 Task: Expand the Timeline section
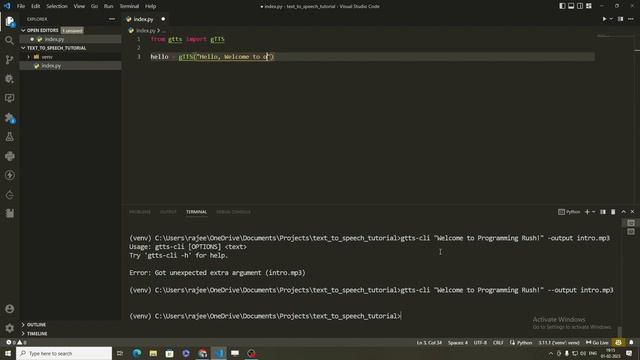click(37, 333)
